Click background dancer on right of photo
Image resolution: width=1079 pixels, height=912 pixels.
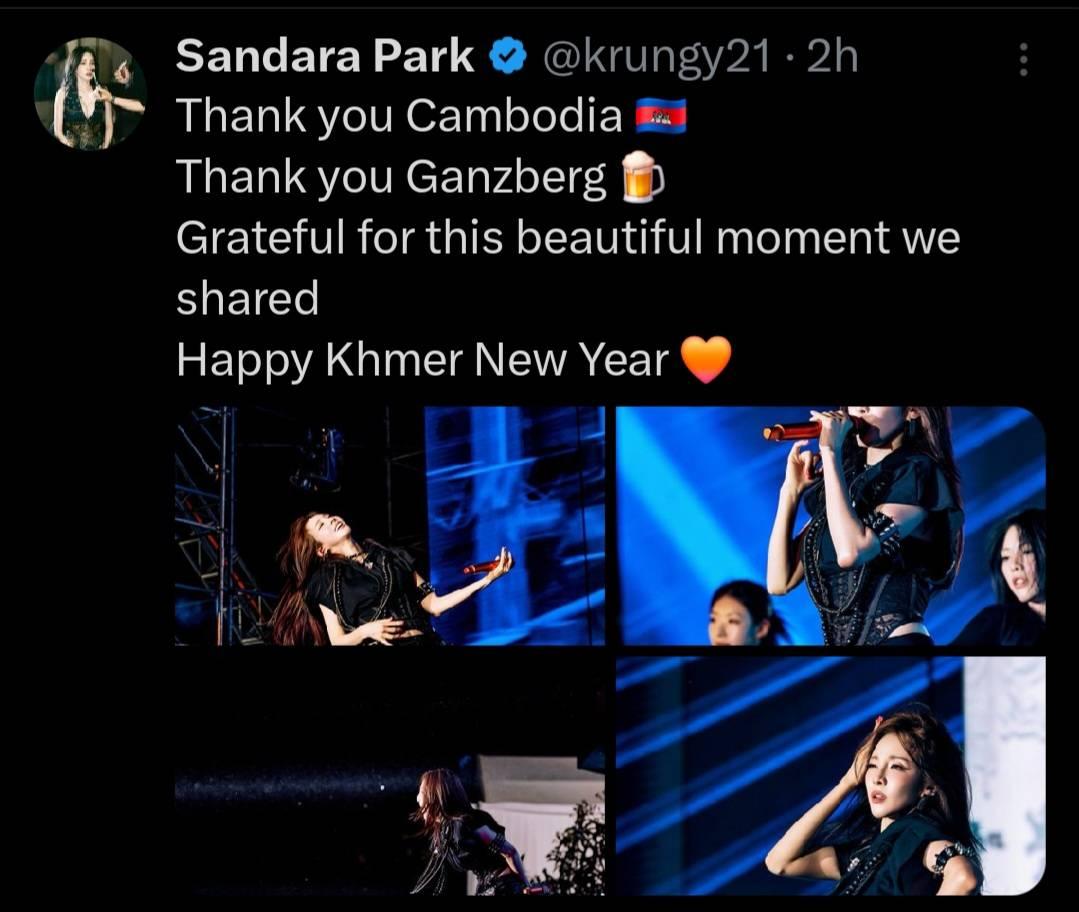pos(1013,578)
